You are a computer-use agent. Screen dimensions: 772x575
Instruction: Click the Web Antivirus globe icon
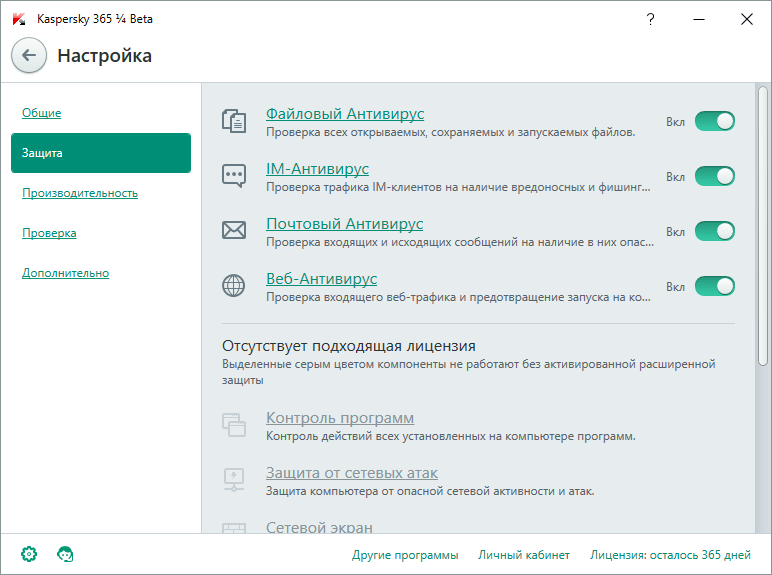pos(233,286)
